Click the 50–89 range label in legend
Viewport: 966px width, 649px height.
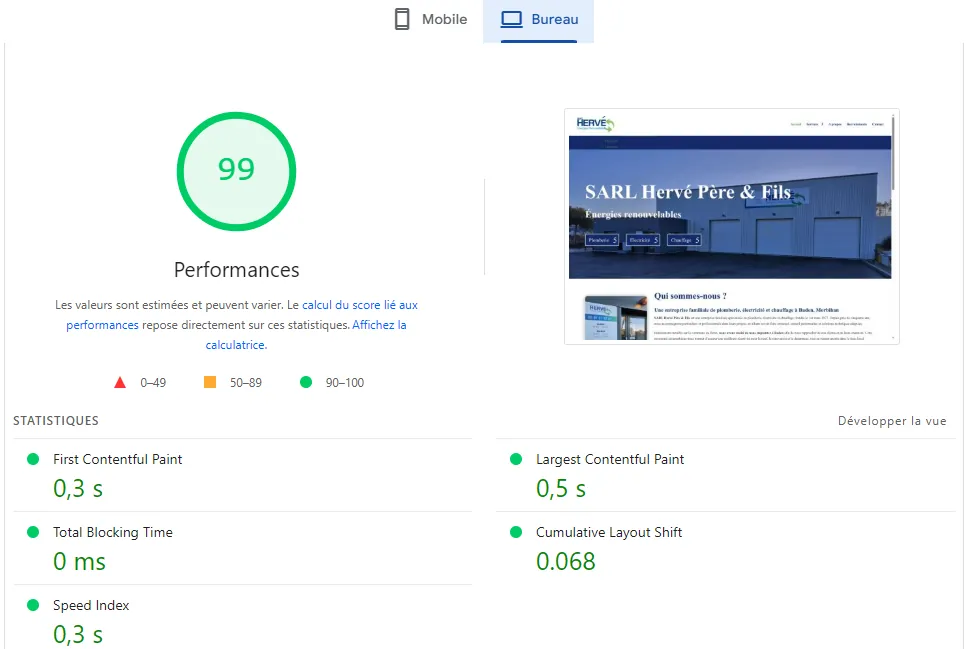246,383
